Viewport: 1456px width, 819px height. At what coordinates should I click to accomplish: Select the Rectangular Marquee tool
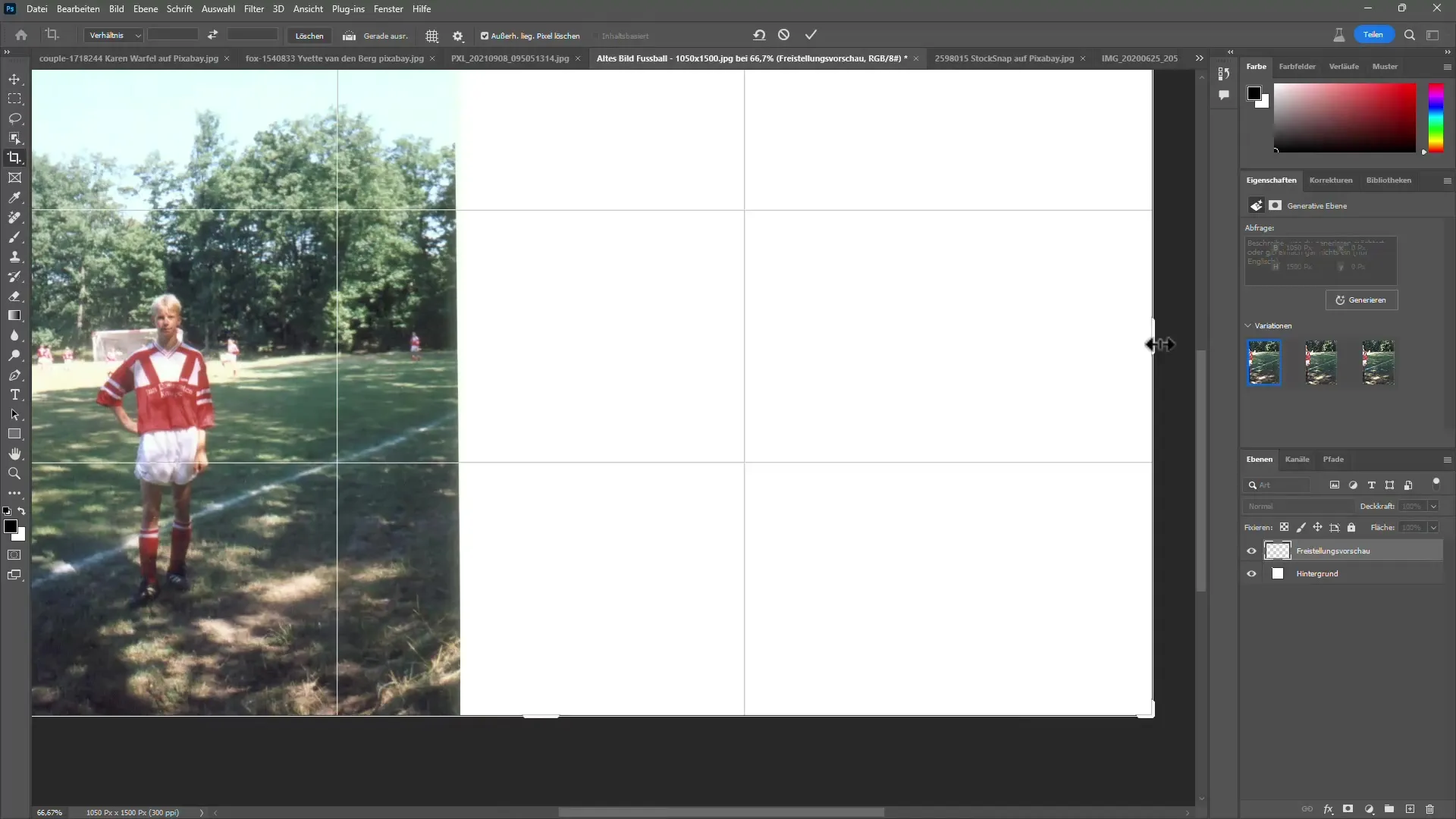[x=14, y=99]
